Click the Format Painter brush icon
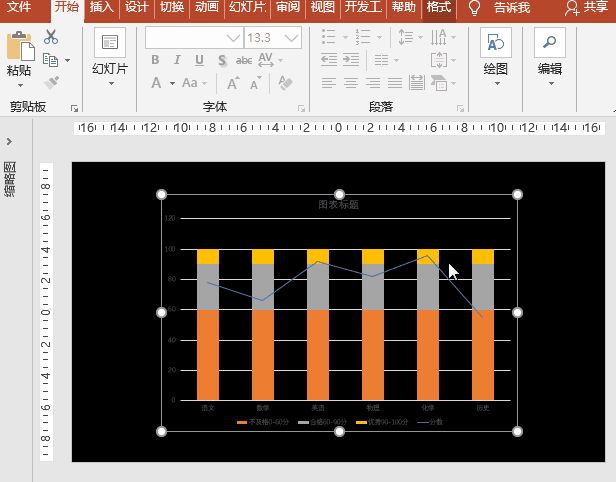616x482 pixels. 51,83
